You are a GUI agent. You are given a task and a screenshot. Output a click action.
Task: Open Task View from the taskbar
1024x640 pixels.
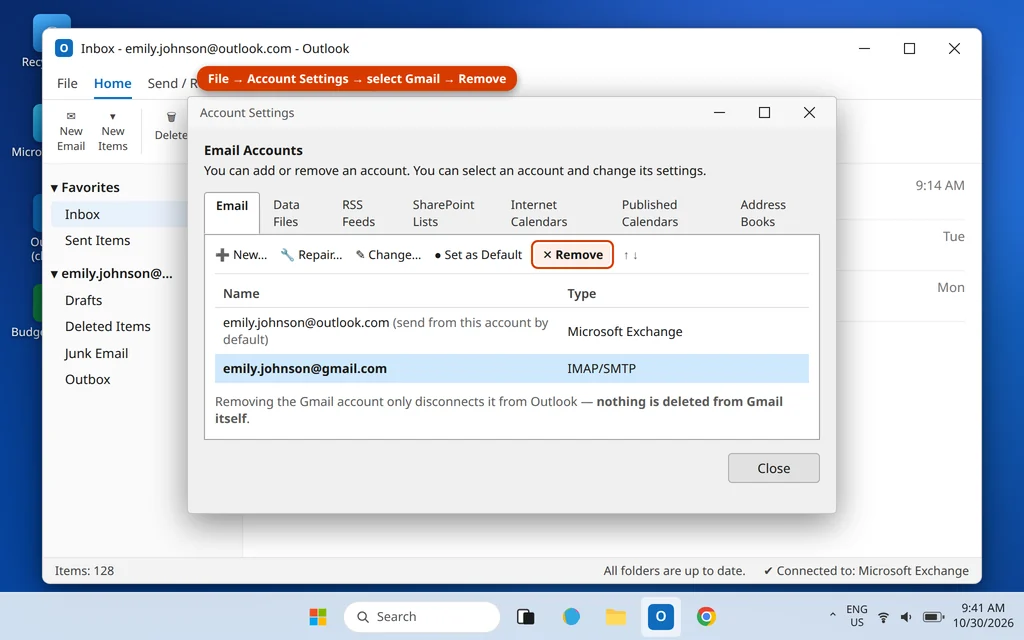pos(526,616)
